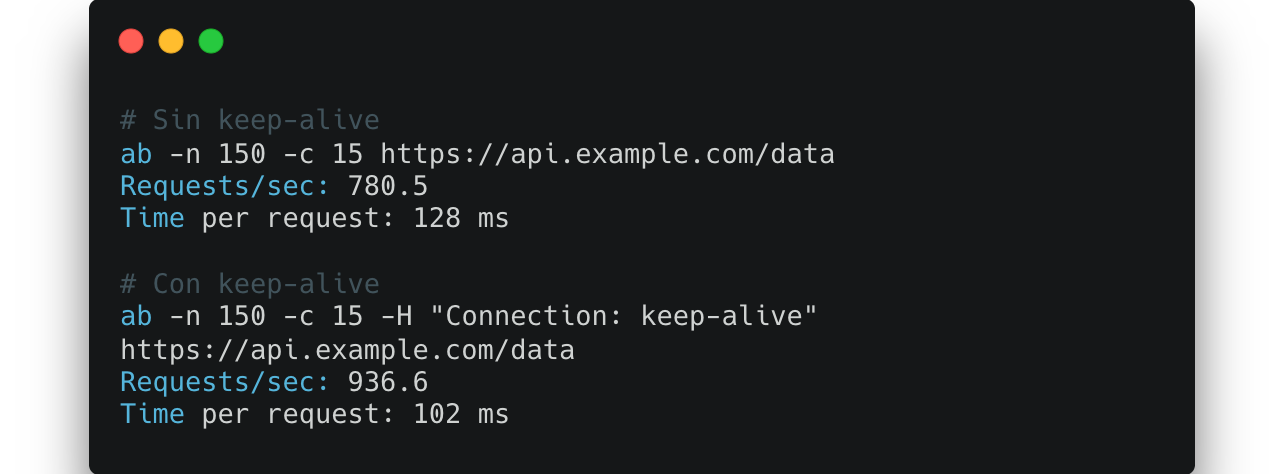Click the green maximize window dot

coord(211,41)
